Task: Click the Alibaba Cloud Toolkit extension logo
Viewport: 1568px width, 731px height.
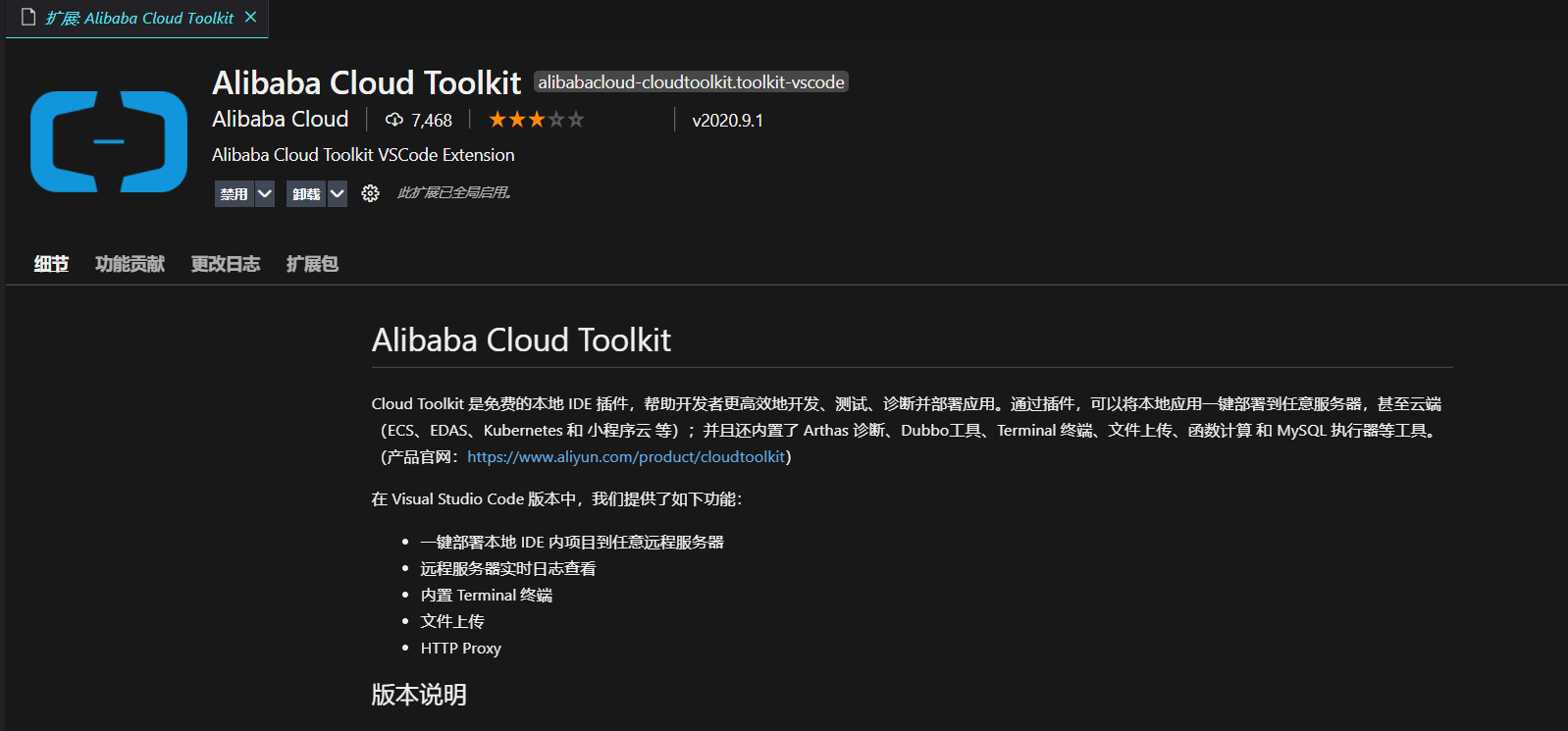Action: [x=109, y=141]
